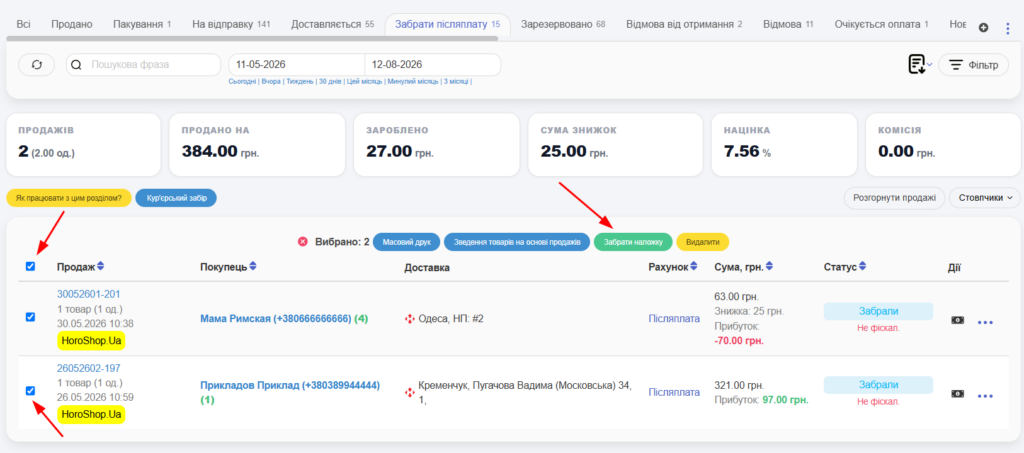This screenshot has height=453, width=1024.
Task: Click the 3 місяці date shortcut
Action: tap(456, 82)
